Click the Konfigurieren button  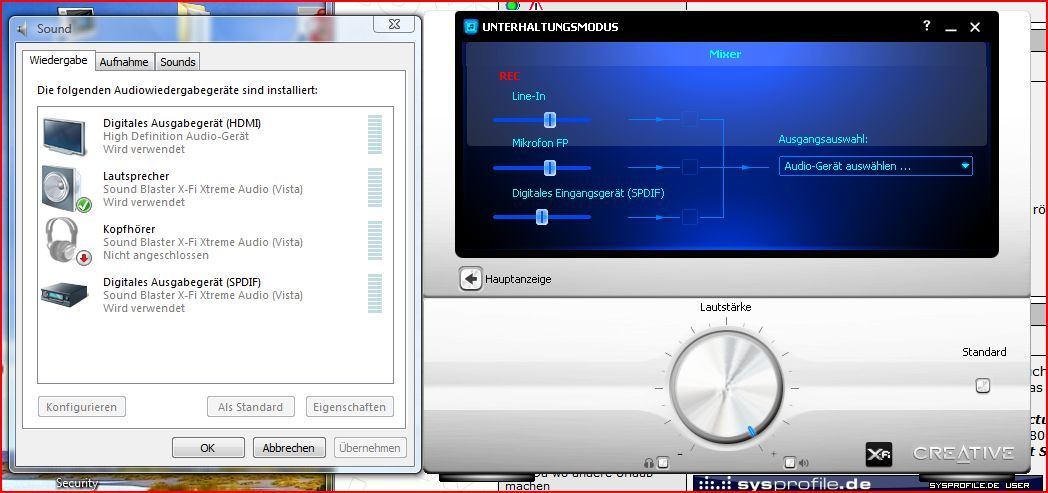(x=82, y=407)
